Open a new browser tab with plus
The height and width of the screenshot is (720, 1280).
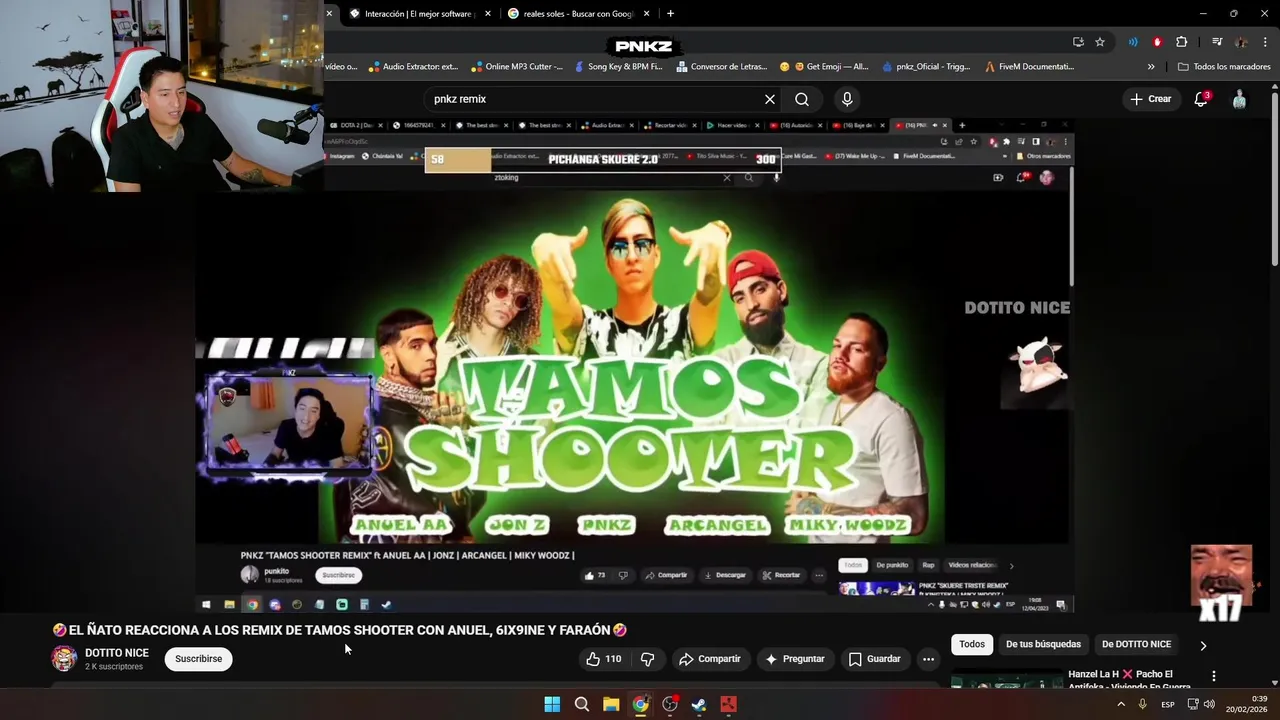coord(670,14)
